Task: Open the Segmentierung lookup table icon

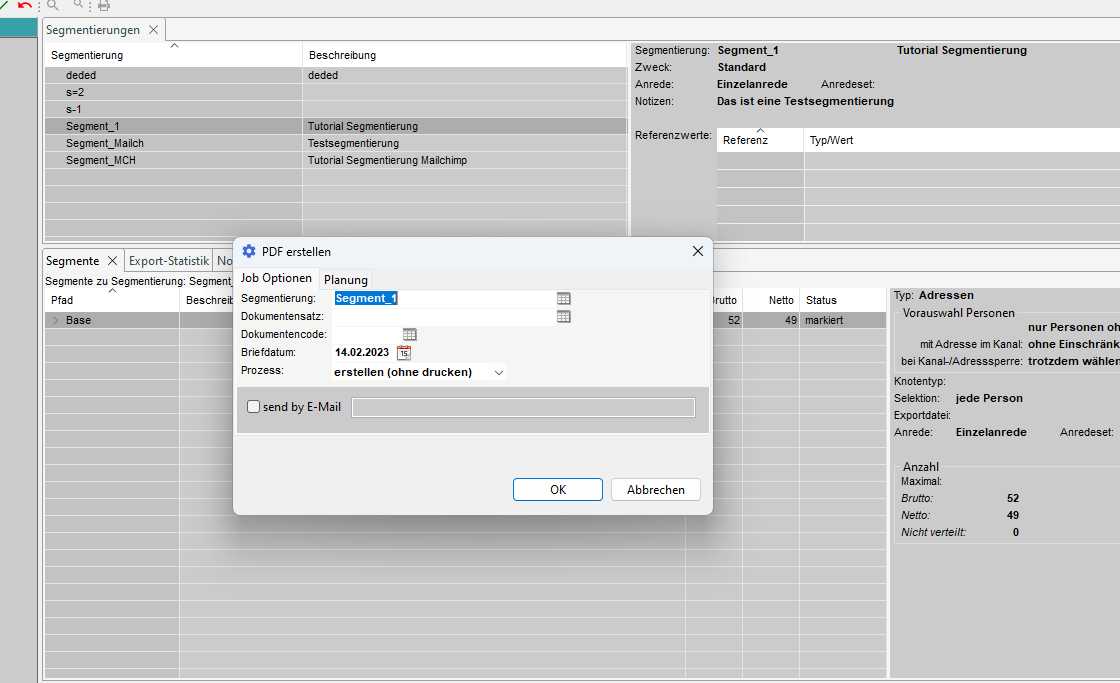Action: [564, 298]
